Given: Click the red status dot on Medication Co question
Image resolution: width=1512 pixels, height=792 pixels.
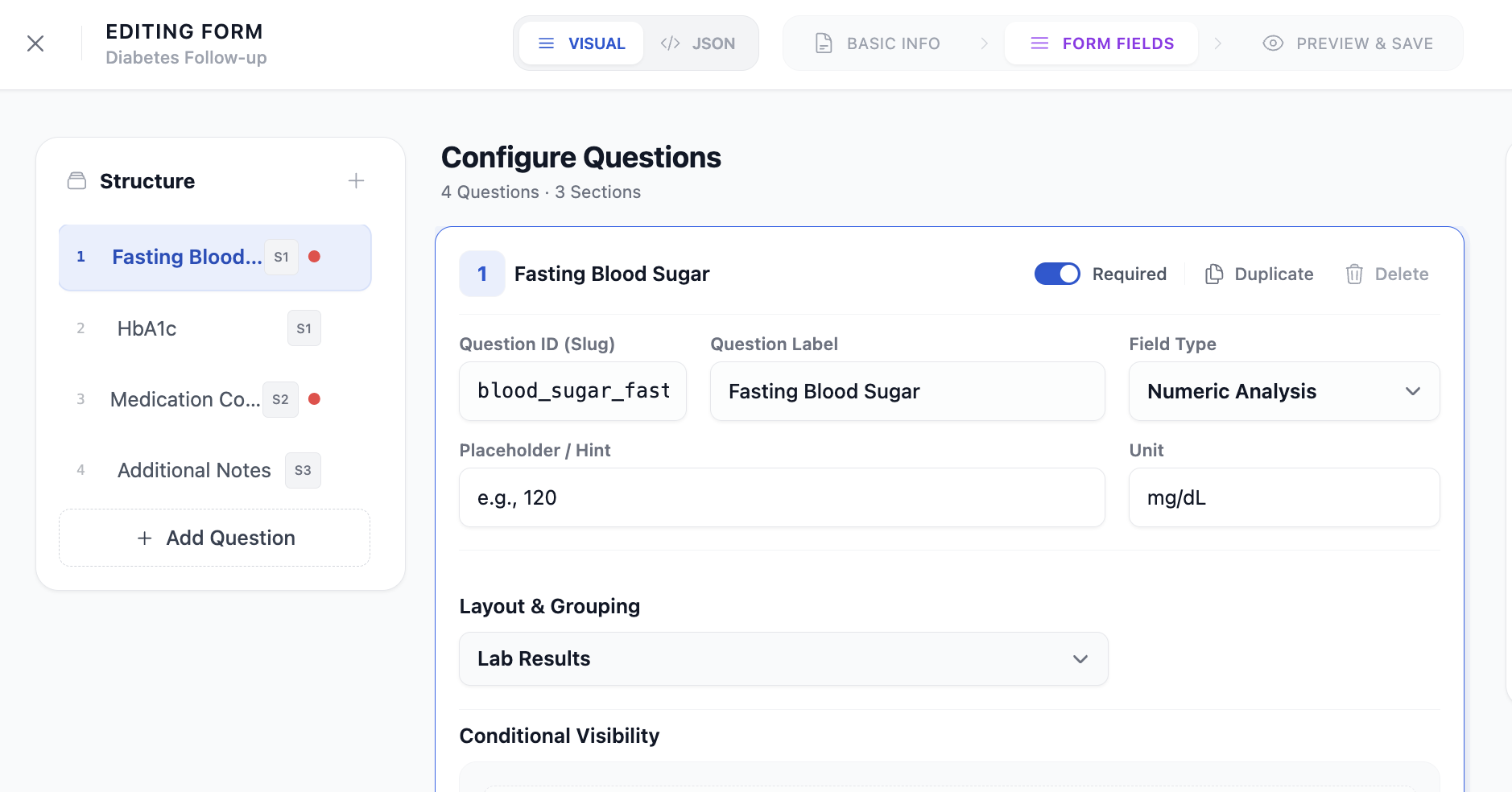Looking at the screenshot, I should point(313,399).
